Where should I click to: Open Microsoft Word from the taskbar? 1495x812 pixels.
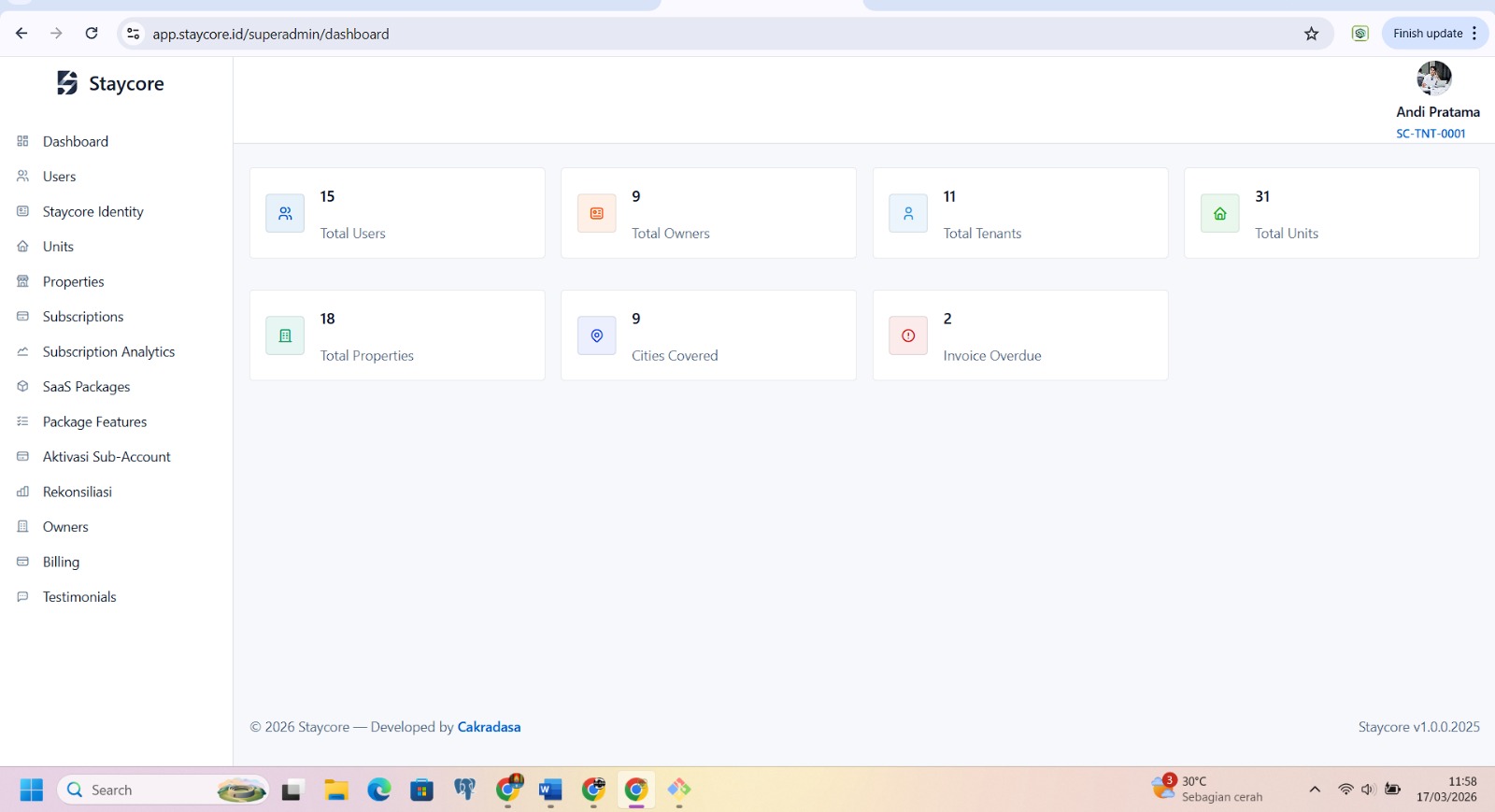click(x=550, y=790)
